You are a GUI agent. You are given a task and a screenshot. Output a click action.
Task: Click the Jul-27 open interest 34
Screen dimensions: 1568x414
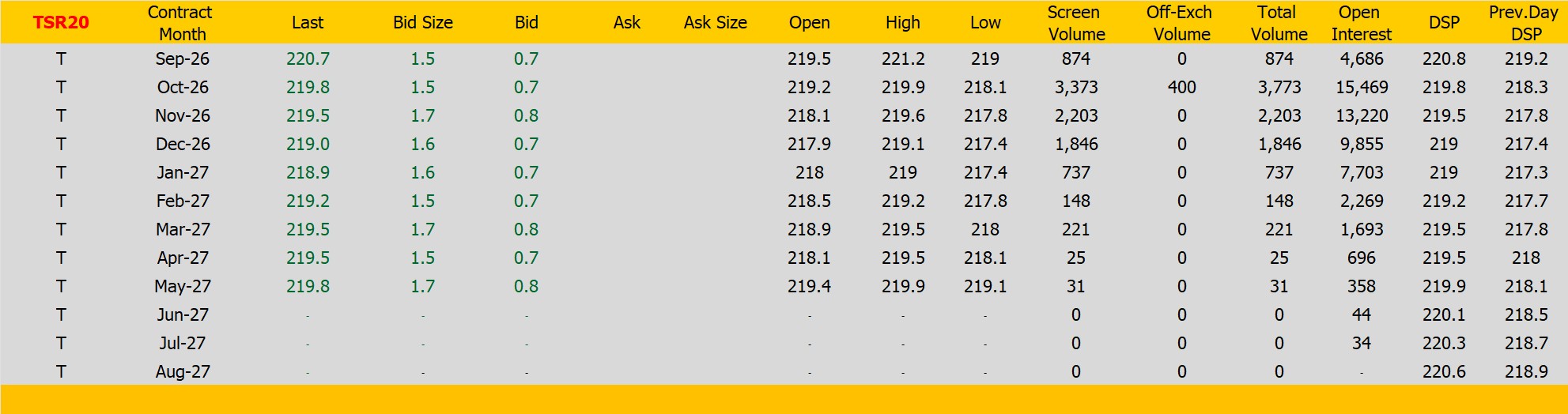(x=1362, y=344)
